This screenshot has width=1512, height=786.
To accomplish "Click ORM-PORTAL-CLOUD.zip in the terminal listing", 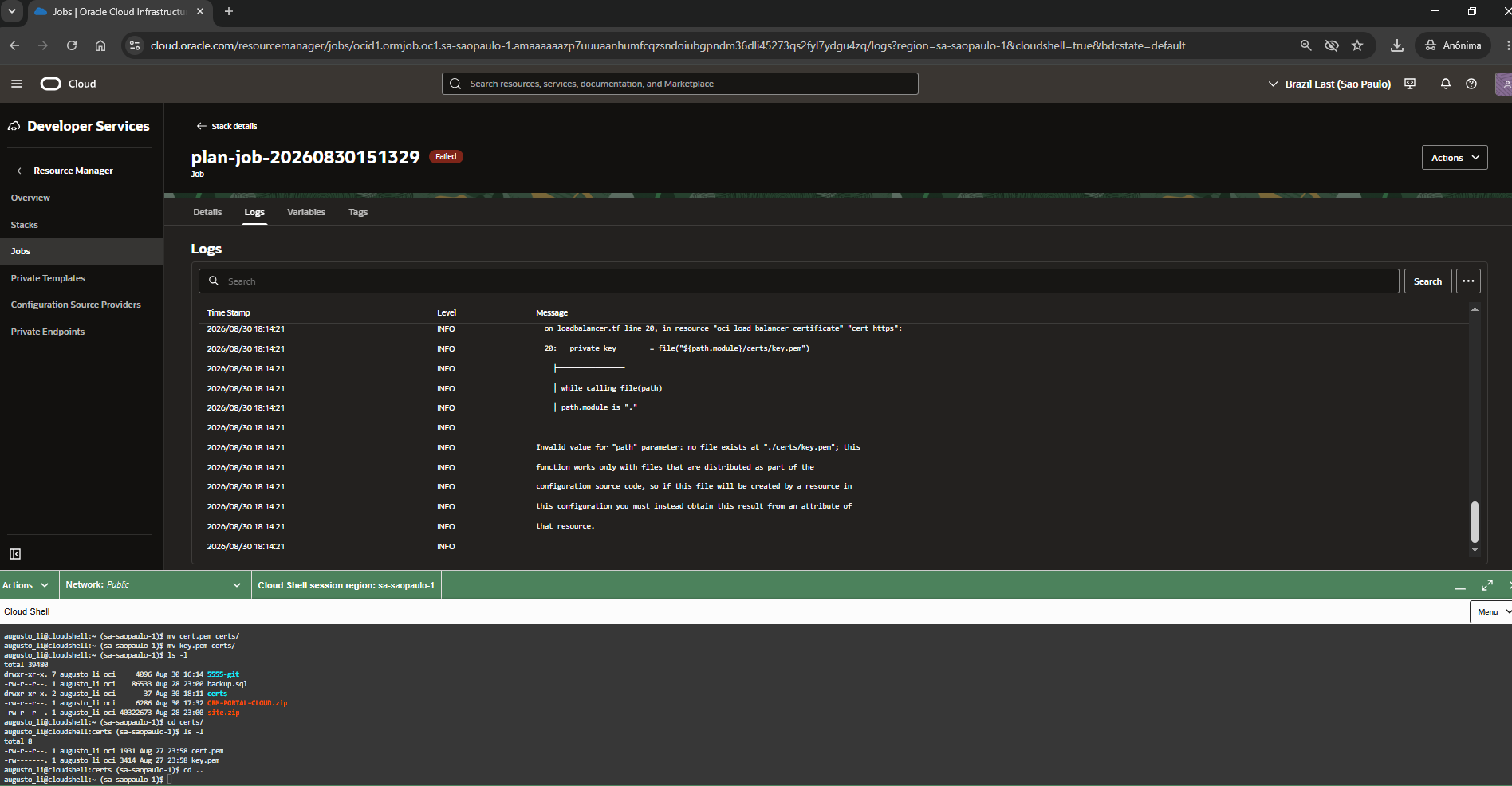I will tap(247, 703).
